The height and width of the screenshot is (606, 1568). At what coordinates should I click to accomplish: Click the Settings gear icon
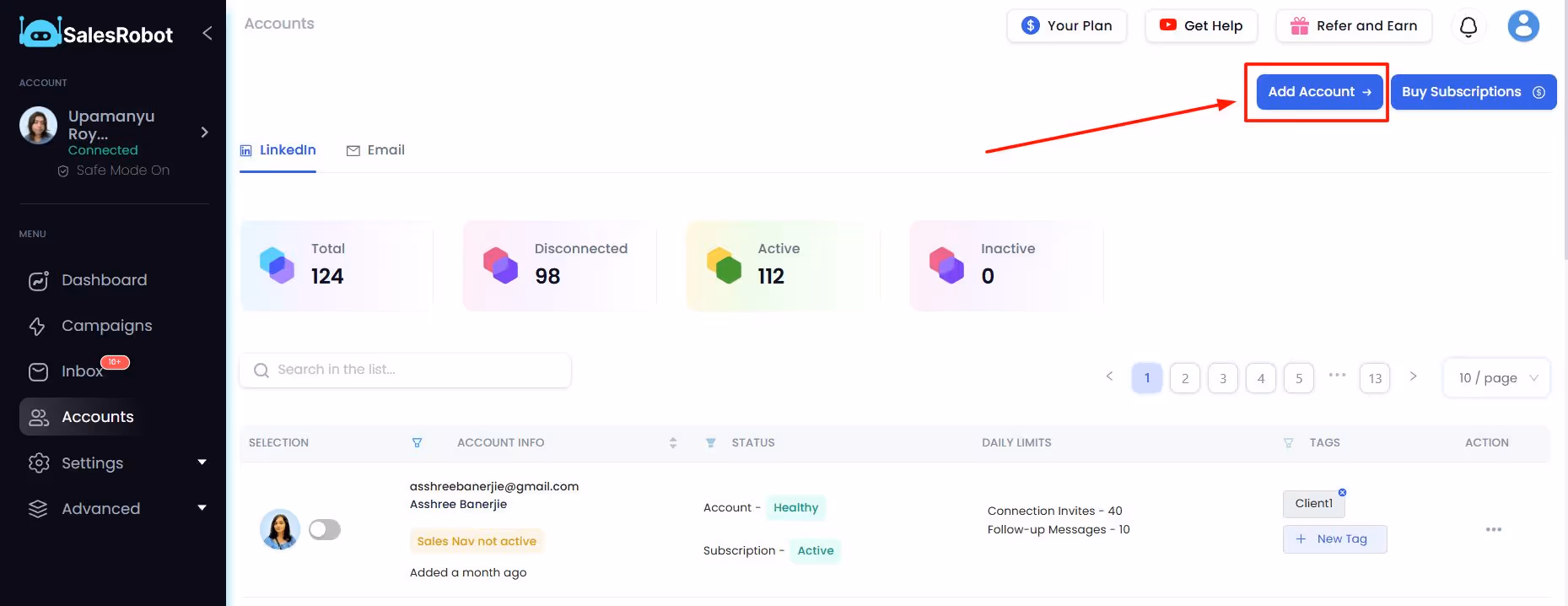pyautogui.click(x=39, y=463)
